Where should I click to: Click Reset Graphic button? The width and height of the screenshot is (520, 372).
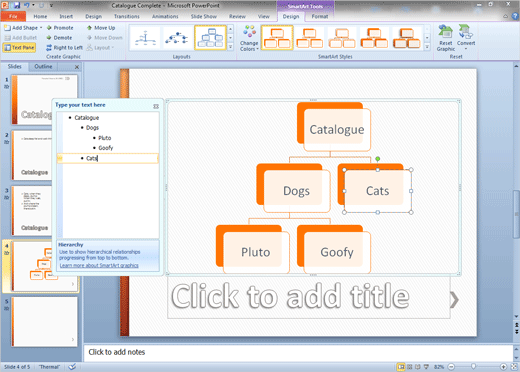pyautogui.click(x=446, y=38)
